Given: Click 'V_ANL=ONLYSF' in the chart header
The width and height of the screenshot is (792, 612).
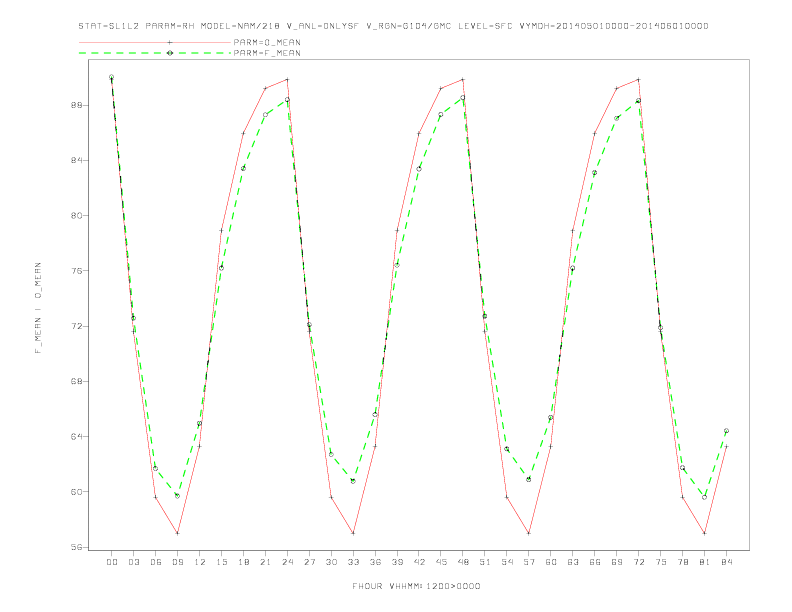Looking at the screenshot, I should (323, 26).
